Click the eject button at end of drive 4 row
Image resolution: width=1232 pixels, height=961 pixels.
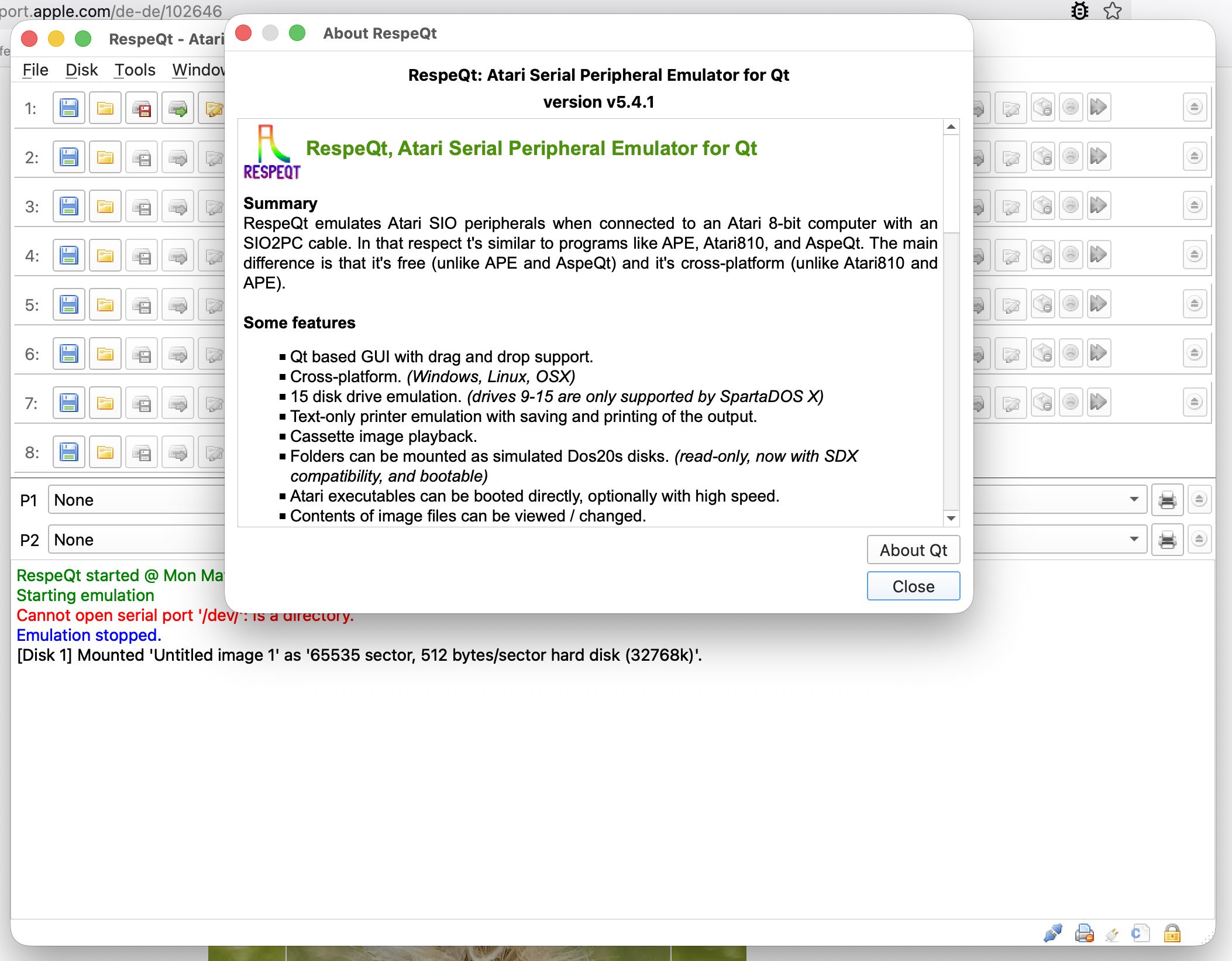point(1195,255)
